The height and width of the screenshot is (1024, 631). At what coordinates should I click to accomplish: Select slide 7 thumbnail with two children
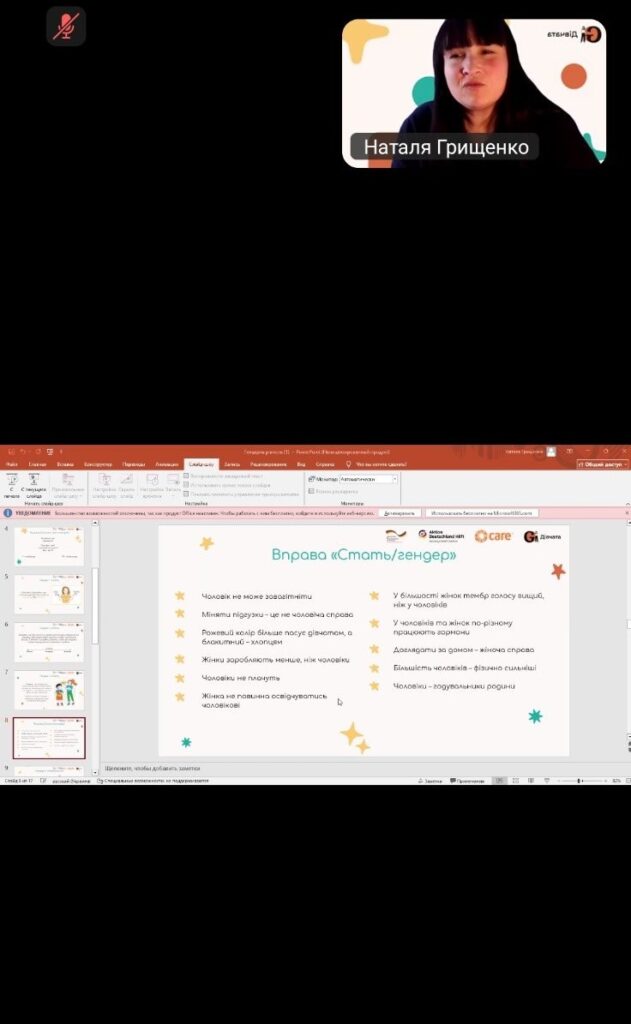49,690
